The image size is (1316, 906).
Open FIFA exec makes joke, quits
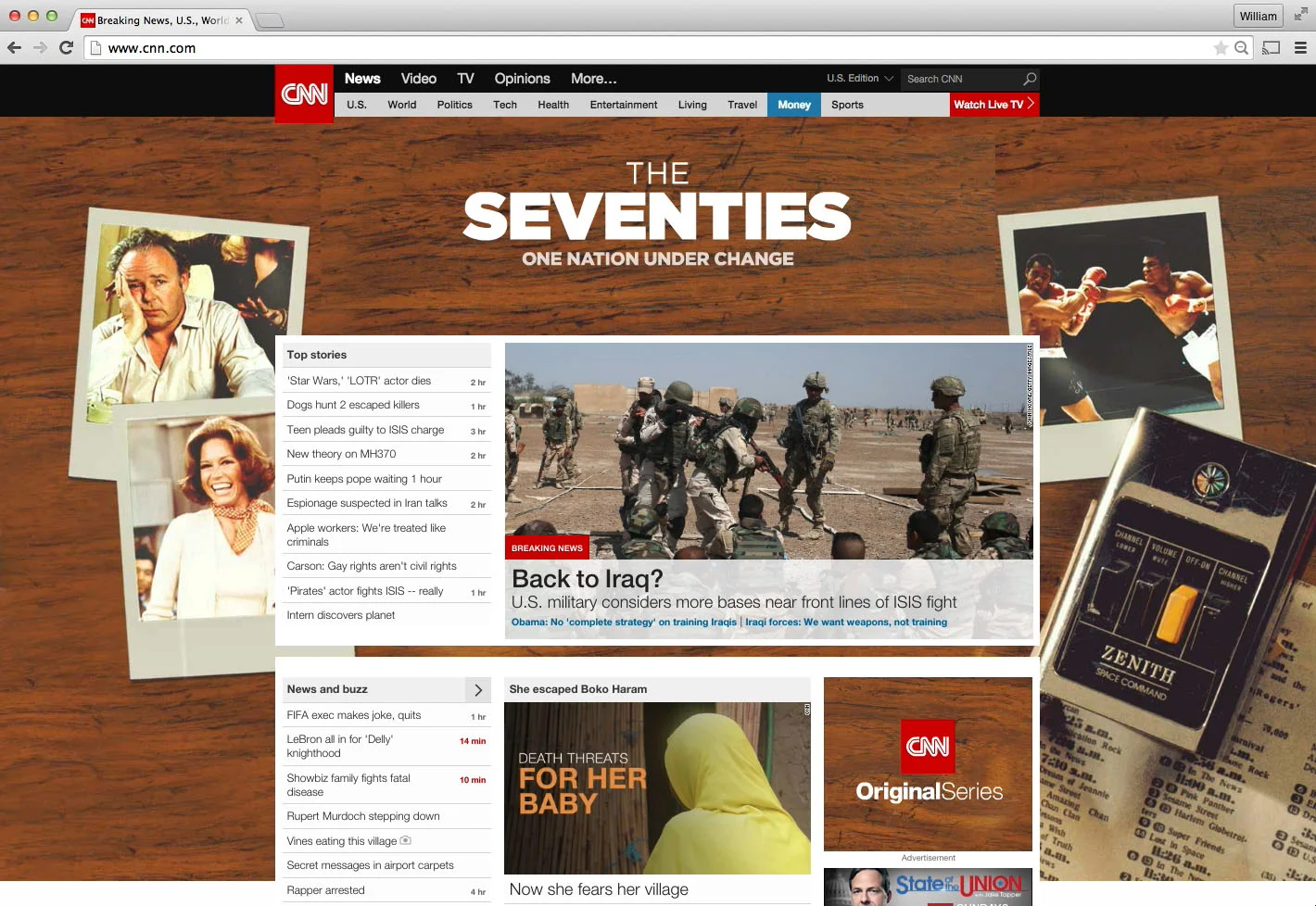(x=354, y=715)
